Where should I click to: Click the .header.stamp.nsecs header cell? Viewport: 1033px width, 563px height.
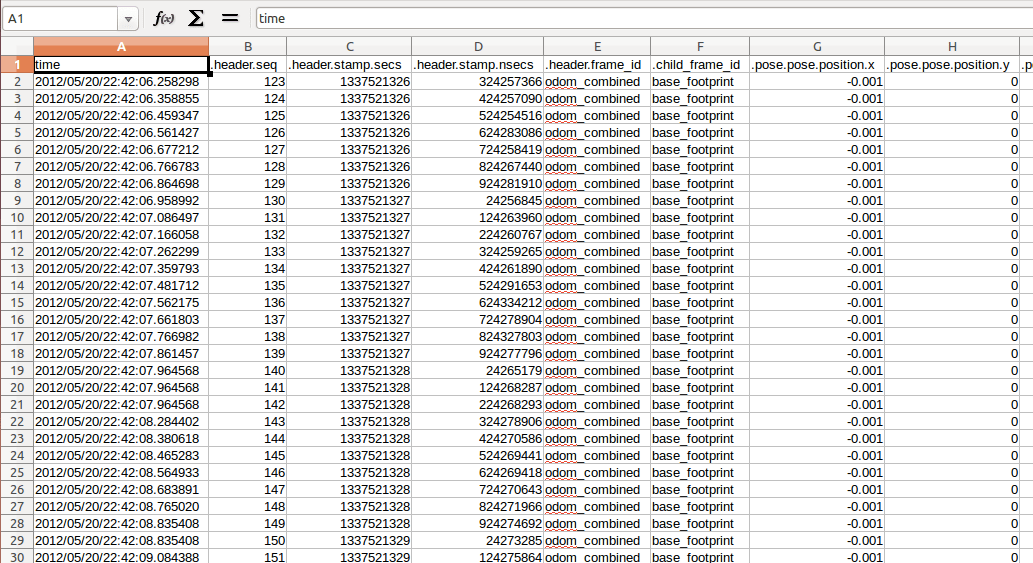point(478,65)
